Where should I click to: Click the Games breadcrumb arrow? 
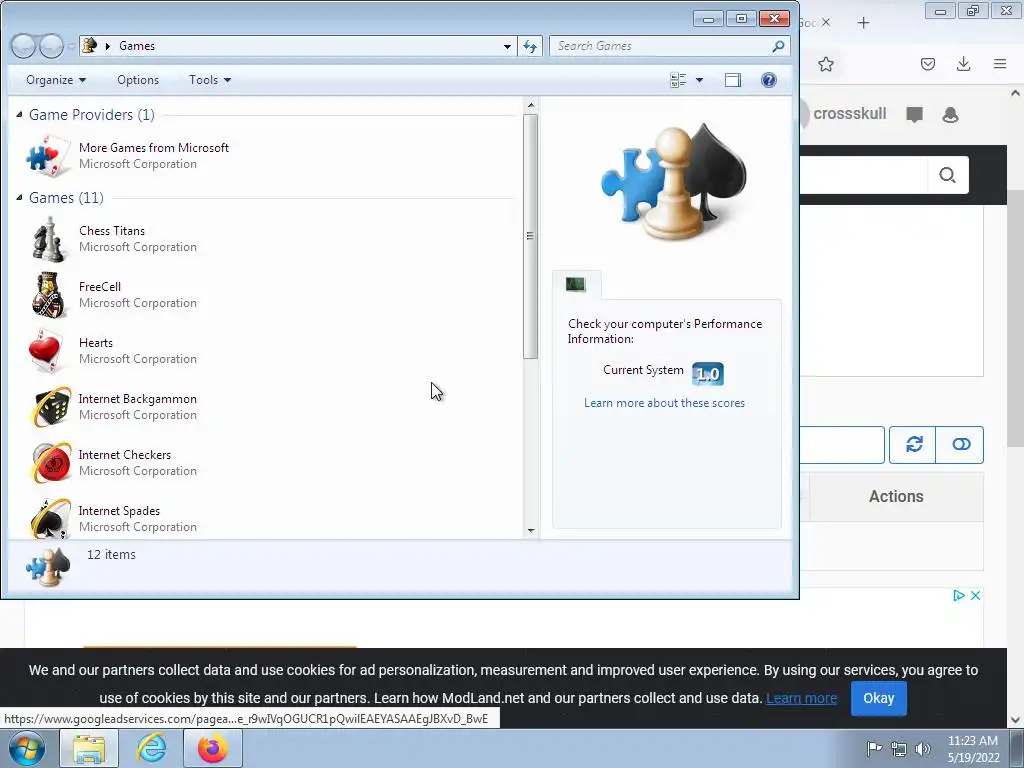coord(108,46)
